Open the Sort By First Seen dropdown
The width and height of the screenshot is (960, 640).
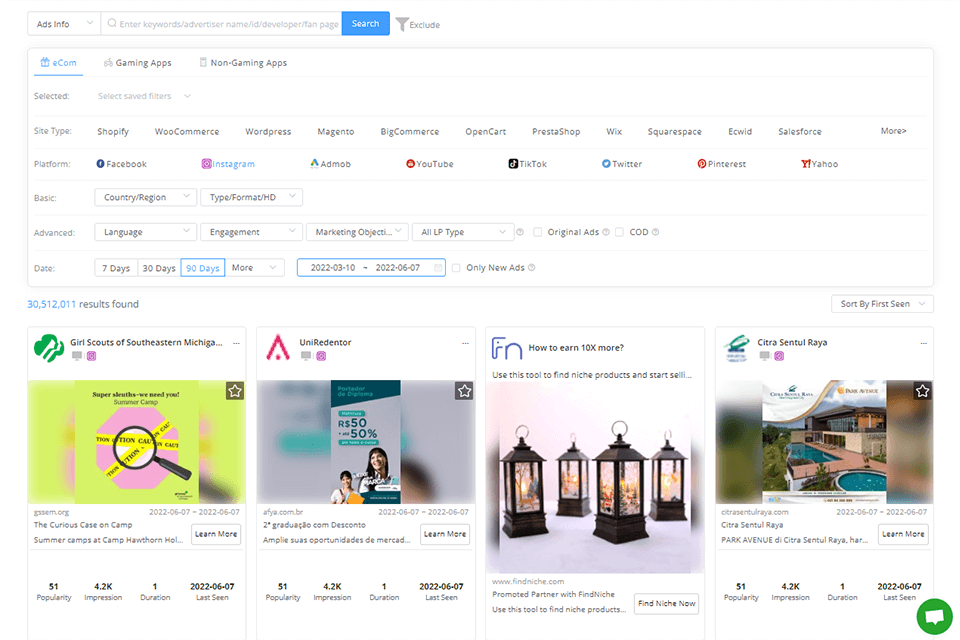coord(881,304)
